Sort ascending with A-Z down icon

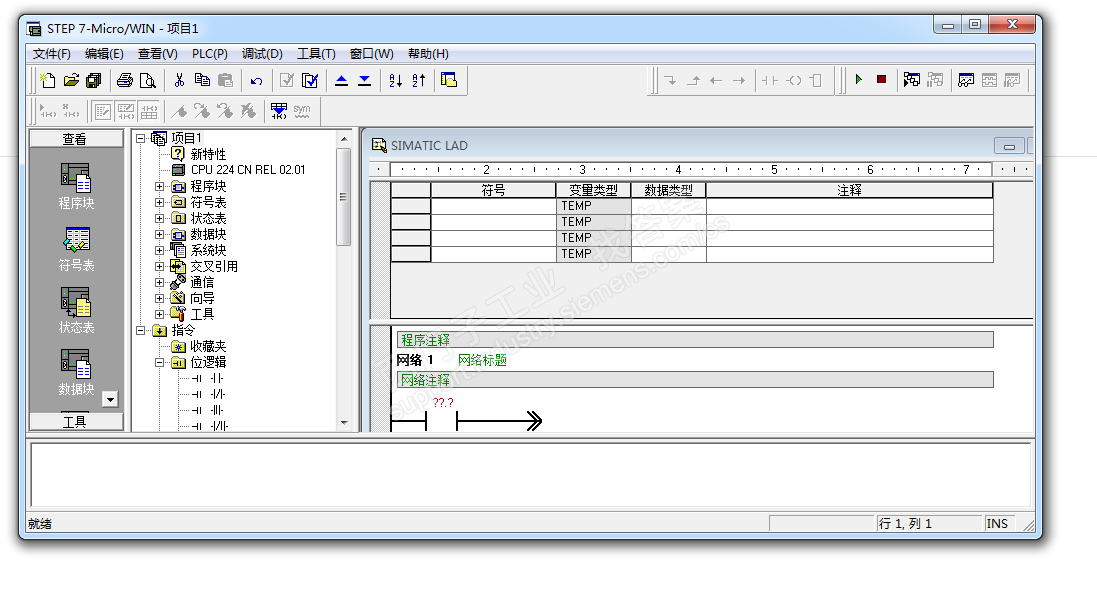(x=395, y=80)
